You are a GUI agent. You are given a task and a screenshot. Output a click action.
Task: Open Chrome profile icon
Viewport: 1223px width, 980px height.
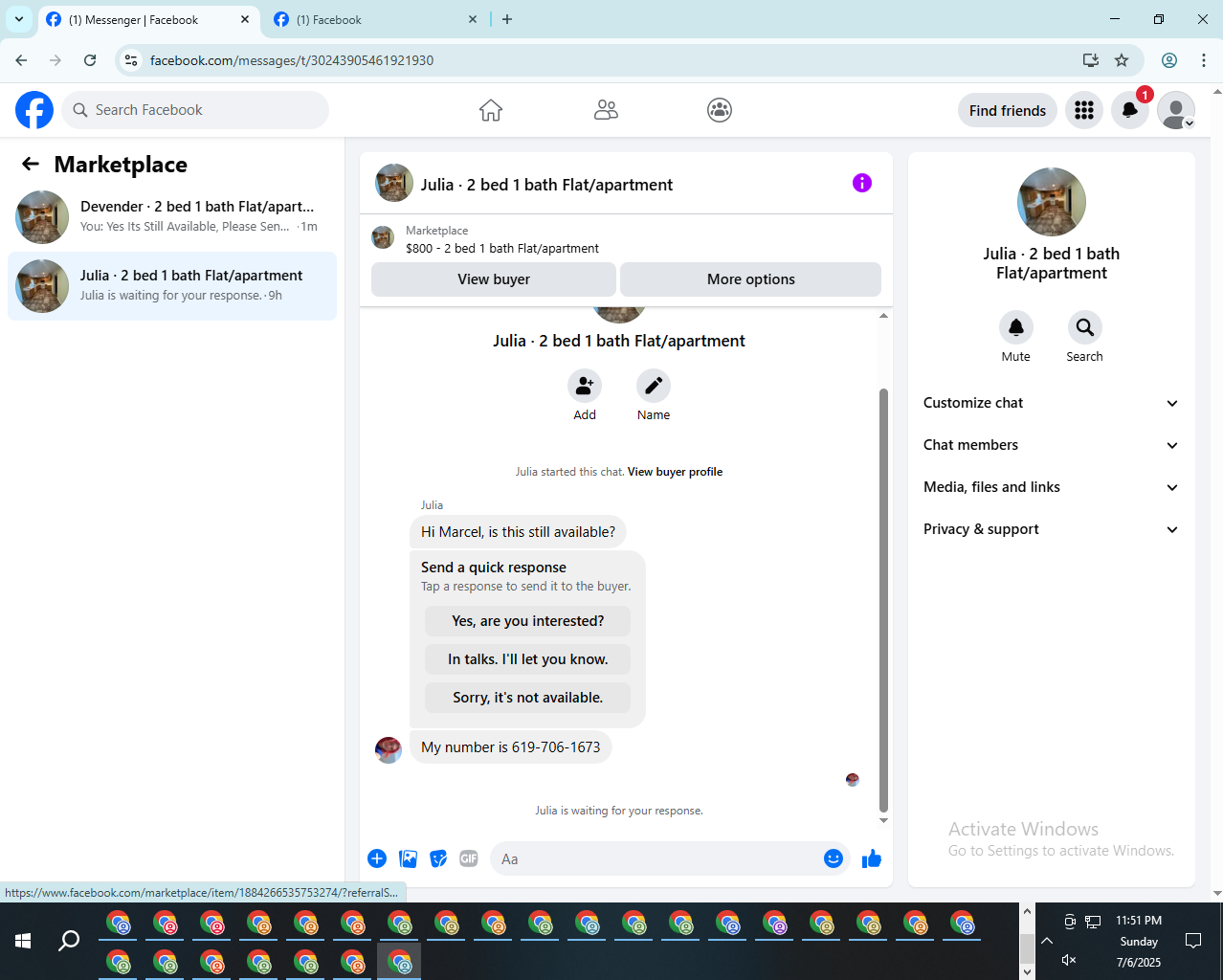pyautogui.click(x=1169, y=60)
